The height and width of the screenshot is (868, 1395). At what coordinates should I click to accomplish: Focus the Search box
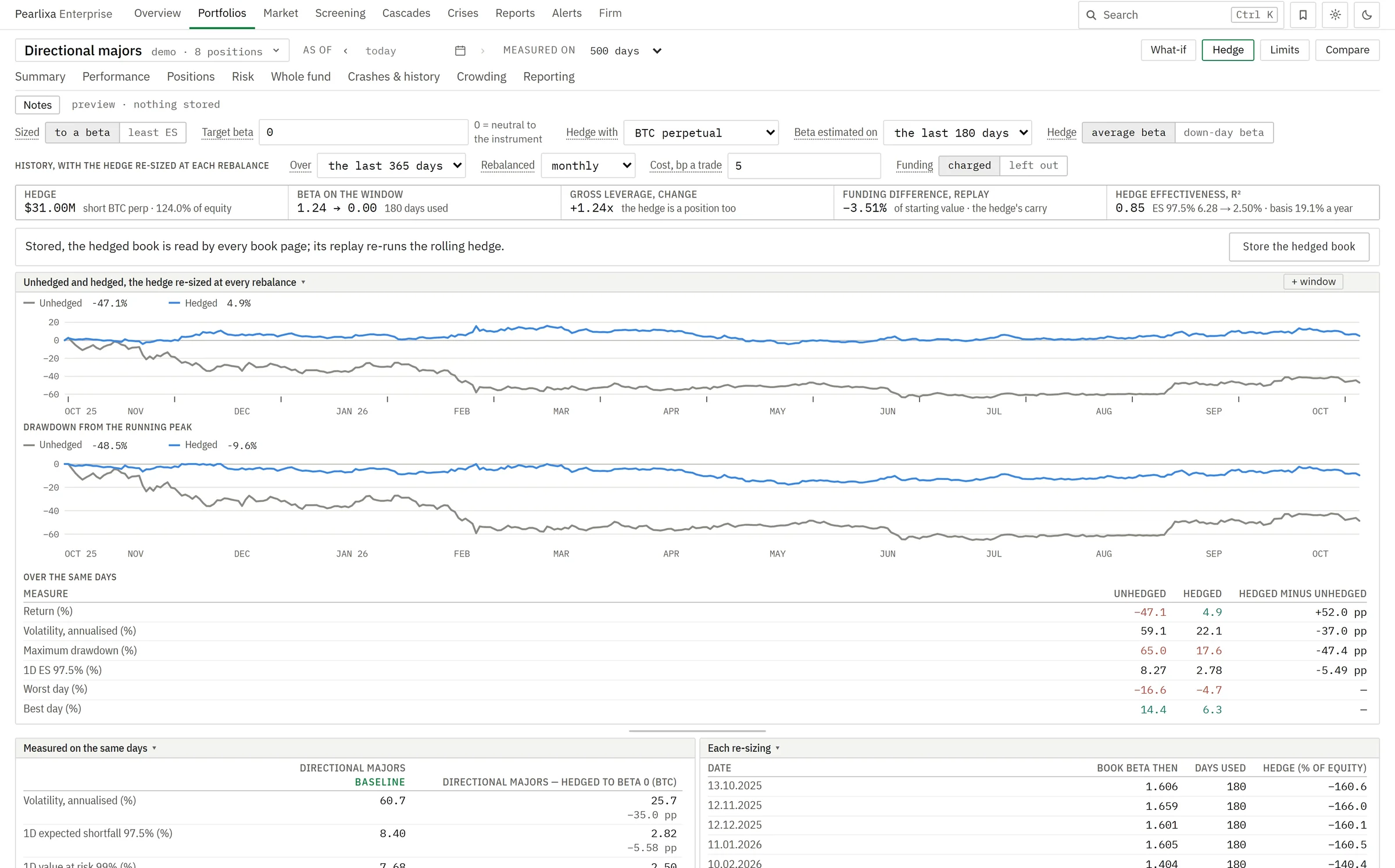1180,15
